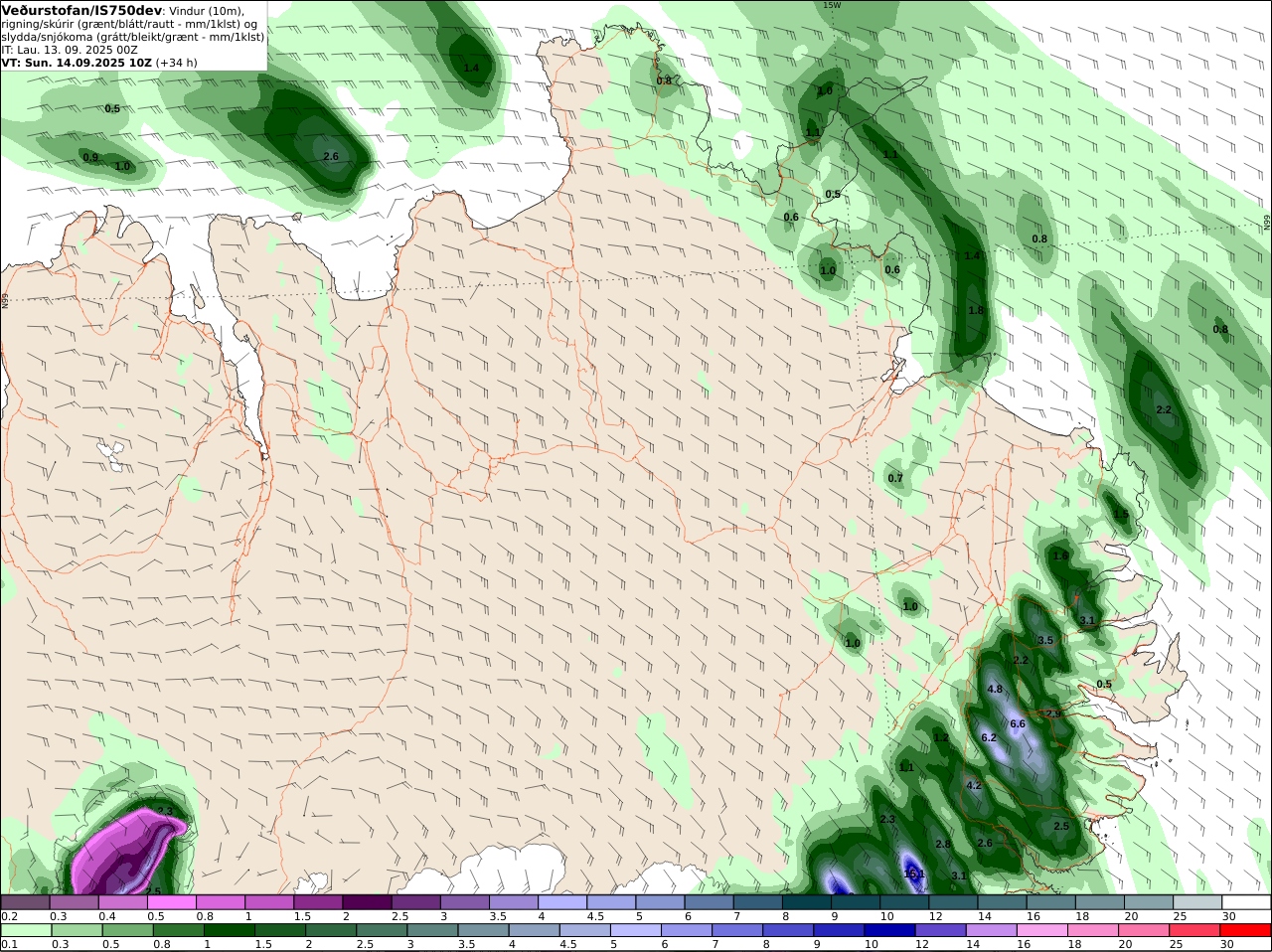Click the 0.2 label under the upper legend row

10,916
